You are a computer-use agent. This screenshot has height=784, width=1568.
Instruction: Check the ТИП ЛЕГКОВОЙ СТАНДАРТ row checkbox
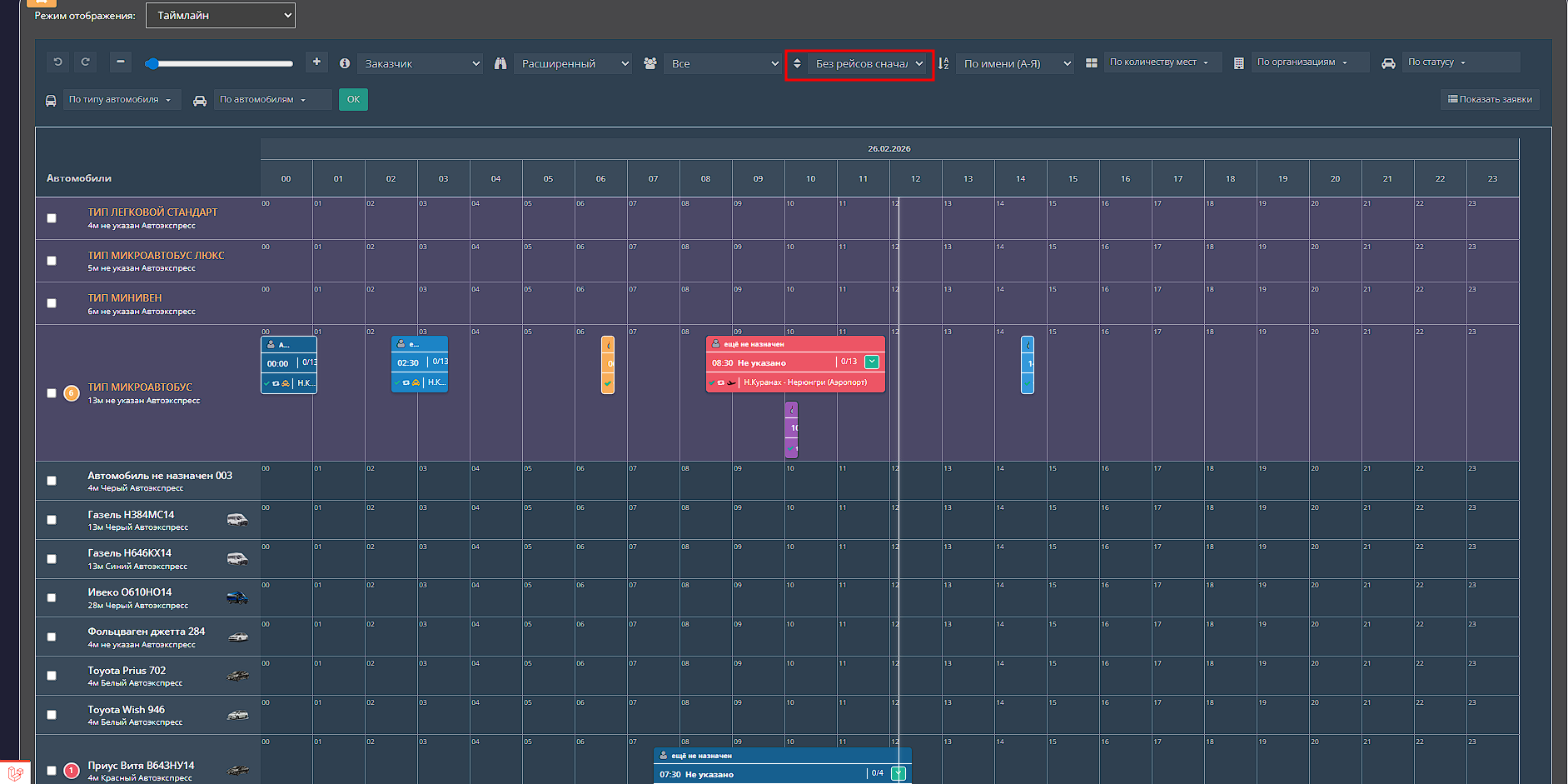(x=52, y=218)
